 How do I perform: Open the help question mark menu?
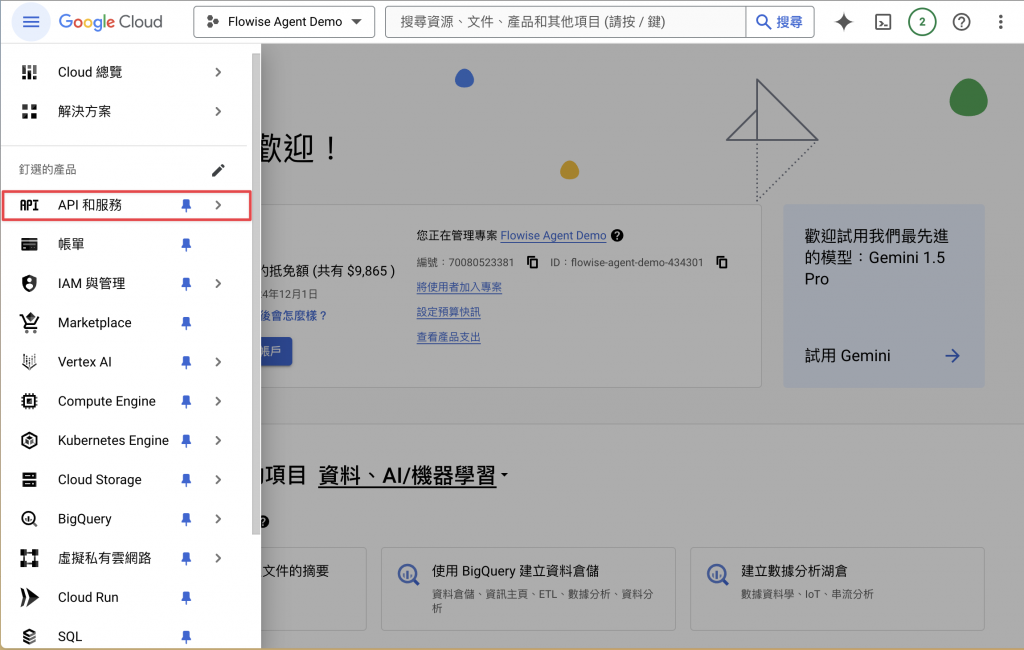[961, 22]
